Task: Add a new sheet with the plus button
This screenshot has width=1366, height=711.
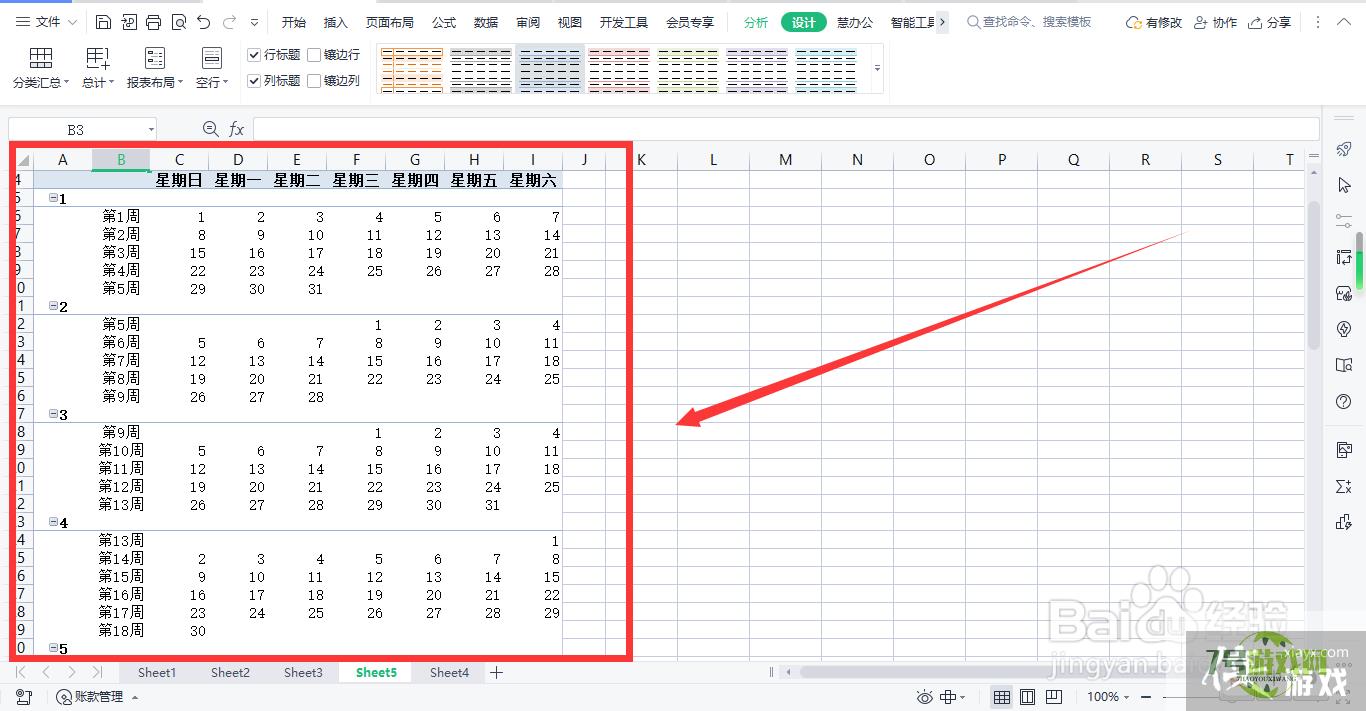Action: click(496, 673)
